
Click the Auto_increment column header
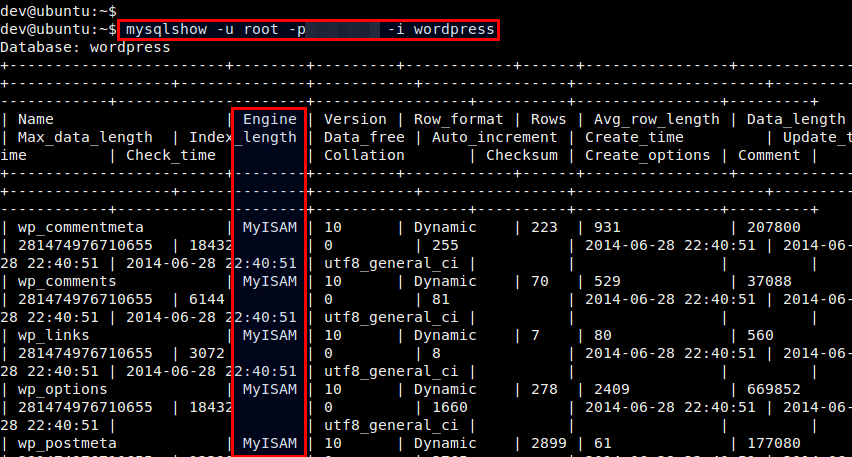494,137
